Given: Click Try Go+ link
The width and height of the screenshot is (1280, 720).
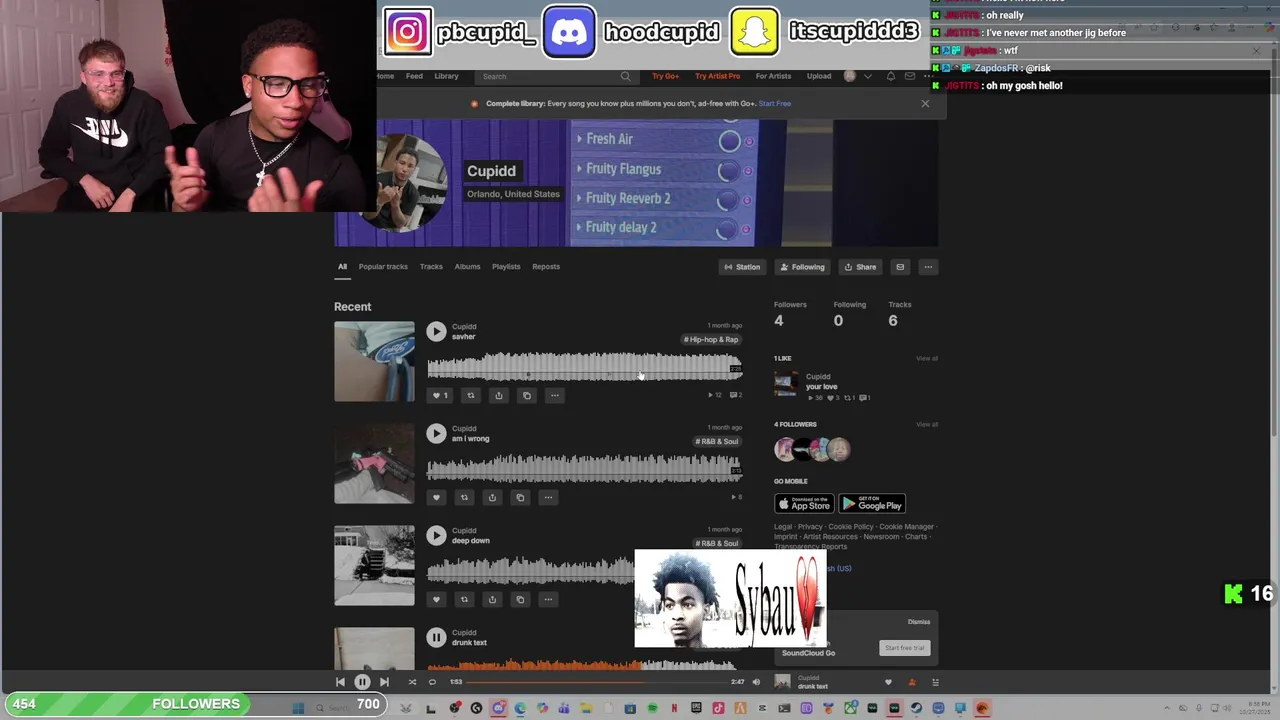Looking at the screenshot, I should pos(666,76).
